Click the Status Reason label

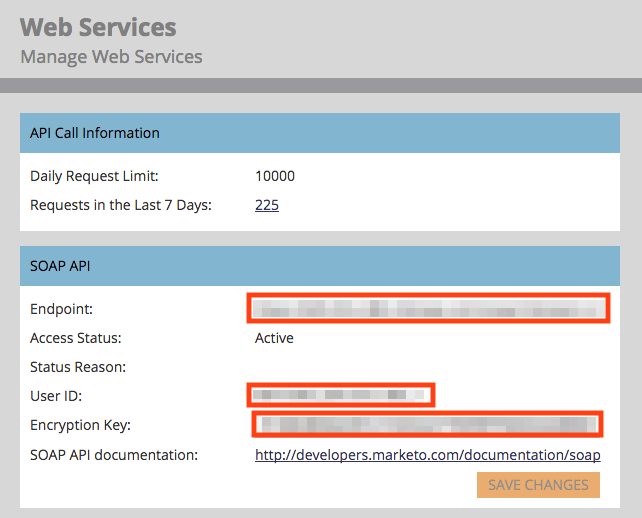pyautogui.click(x=78, y=367)
